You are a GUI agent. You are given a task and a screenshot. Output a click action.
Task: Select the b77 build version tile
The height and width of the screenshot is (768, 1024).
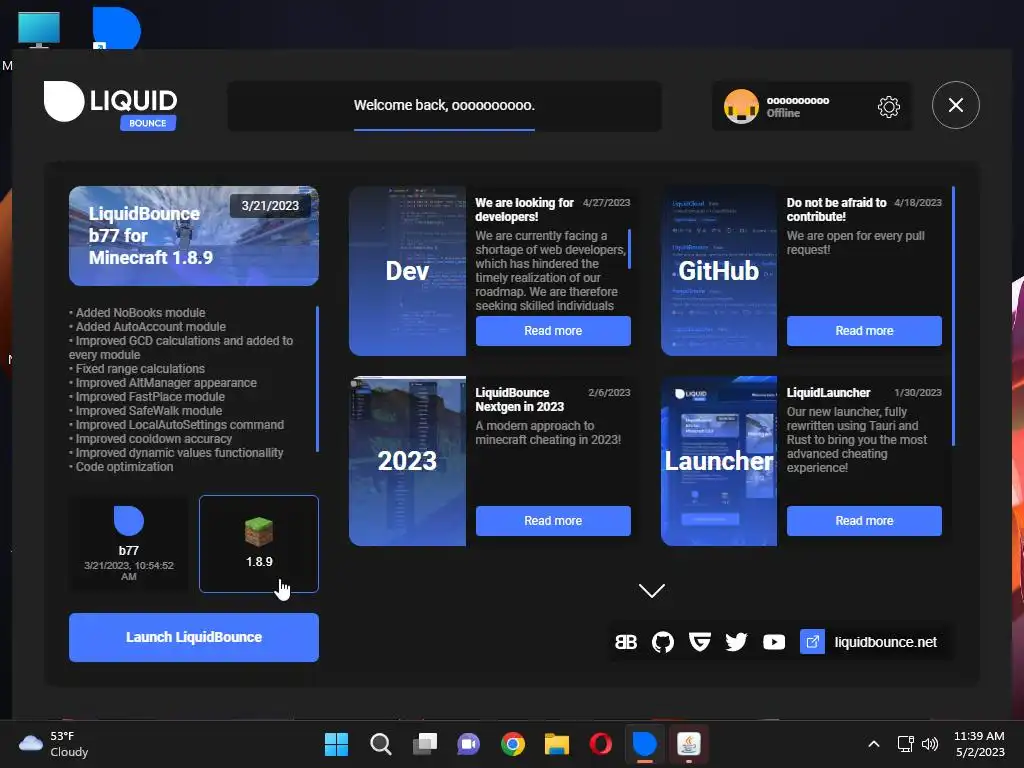129,544
